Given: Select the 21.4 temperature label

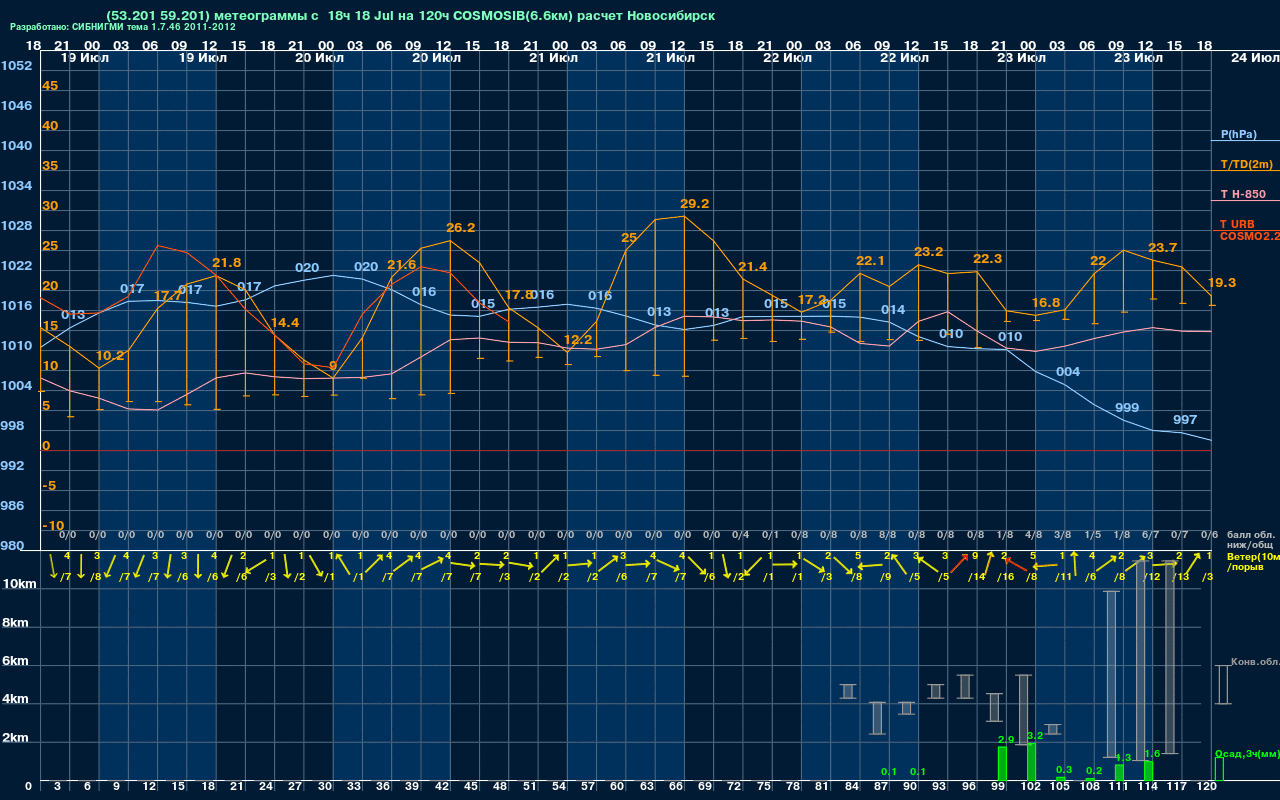Looking at the screenshot, I should tap(752, 267).
